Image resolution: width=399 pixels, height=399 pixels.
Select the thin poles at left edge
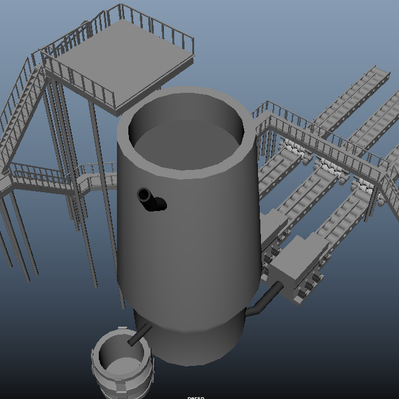(x=18, y=233)
